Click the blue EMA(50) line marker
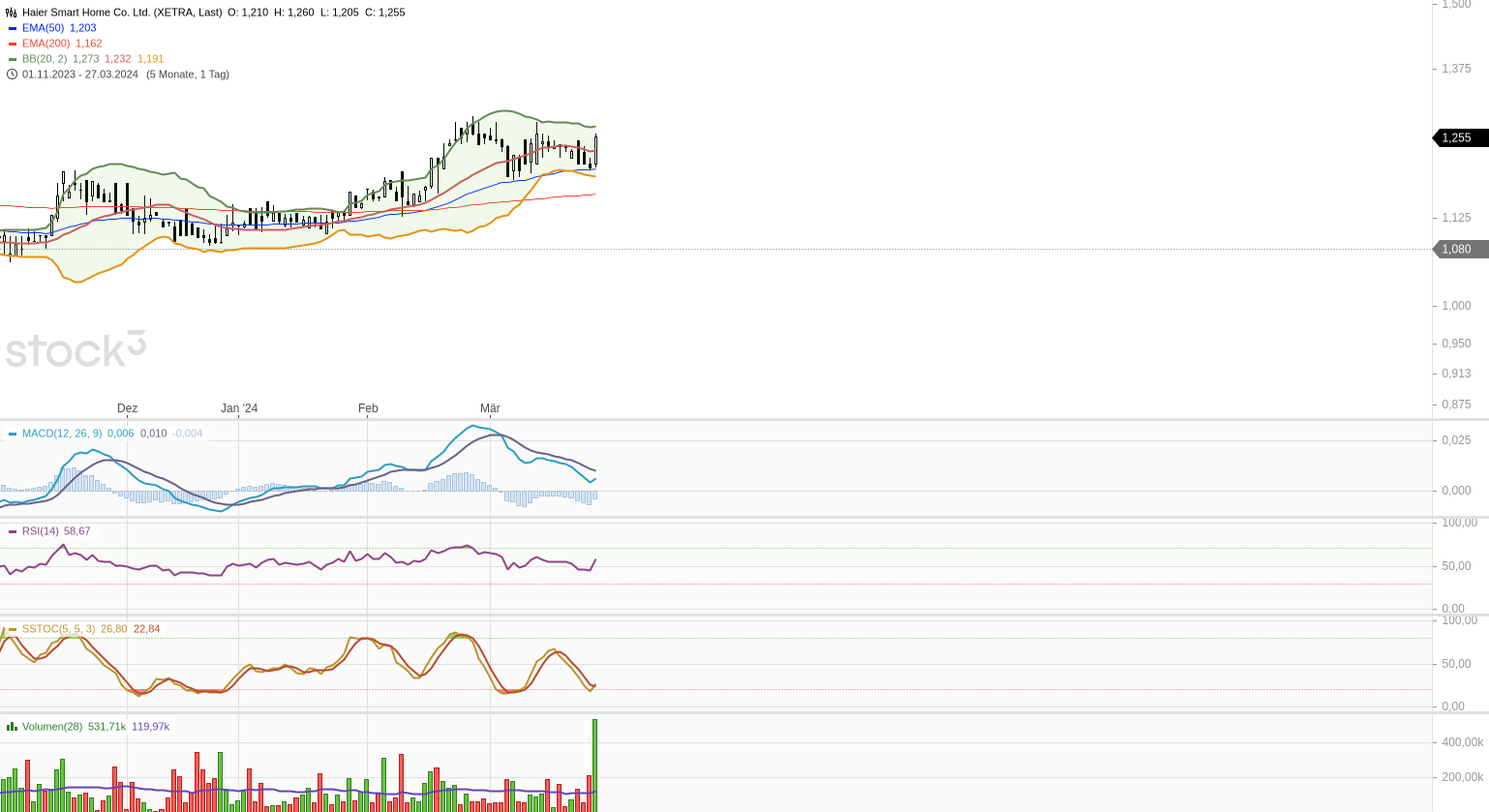The height and width of the screenshot is (812, 1489). (x=13, y=28)
